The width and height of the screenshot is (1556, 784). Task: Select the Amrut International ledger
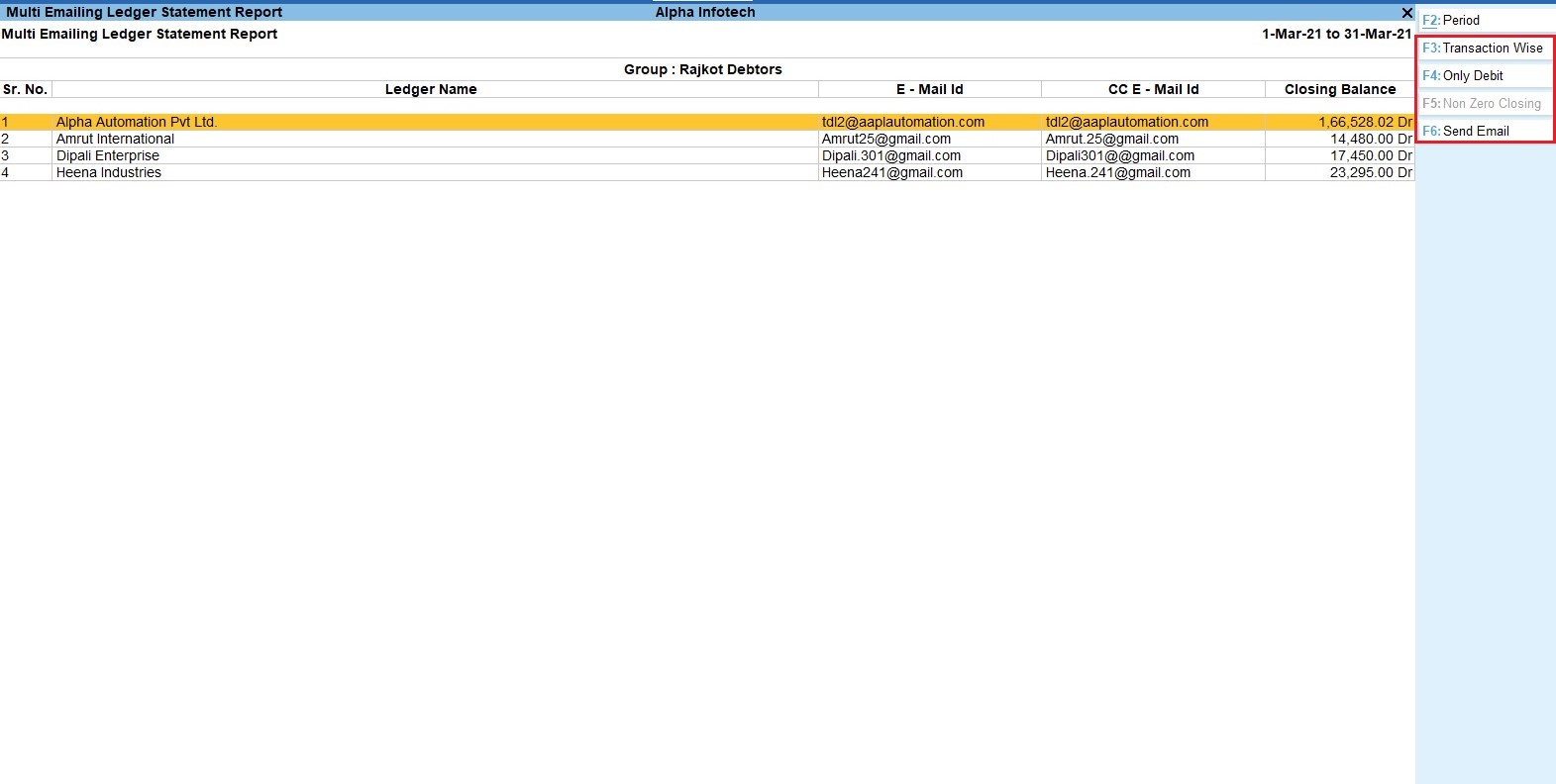click(115, 139)
